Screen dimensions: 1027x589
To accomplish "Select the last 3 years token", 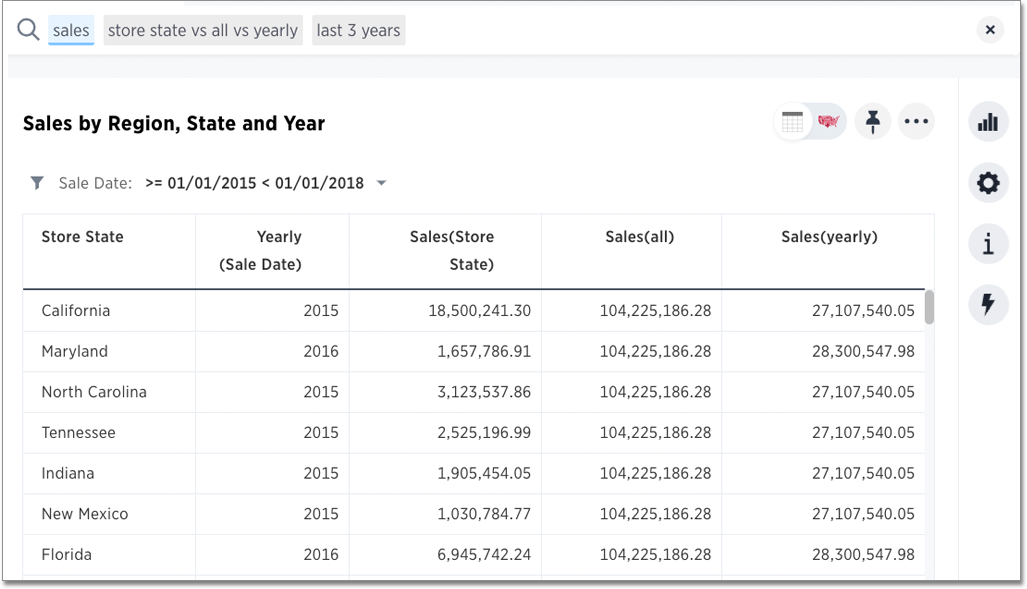I will (358, 29).
